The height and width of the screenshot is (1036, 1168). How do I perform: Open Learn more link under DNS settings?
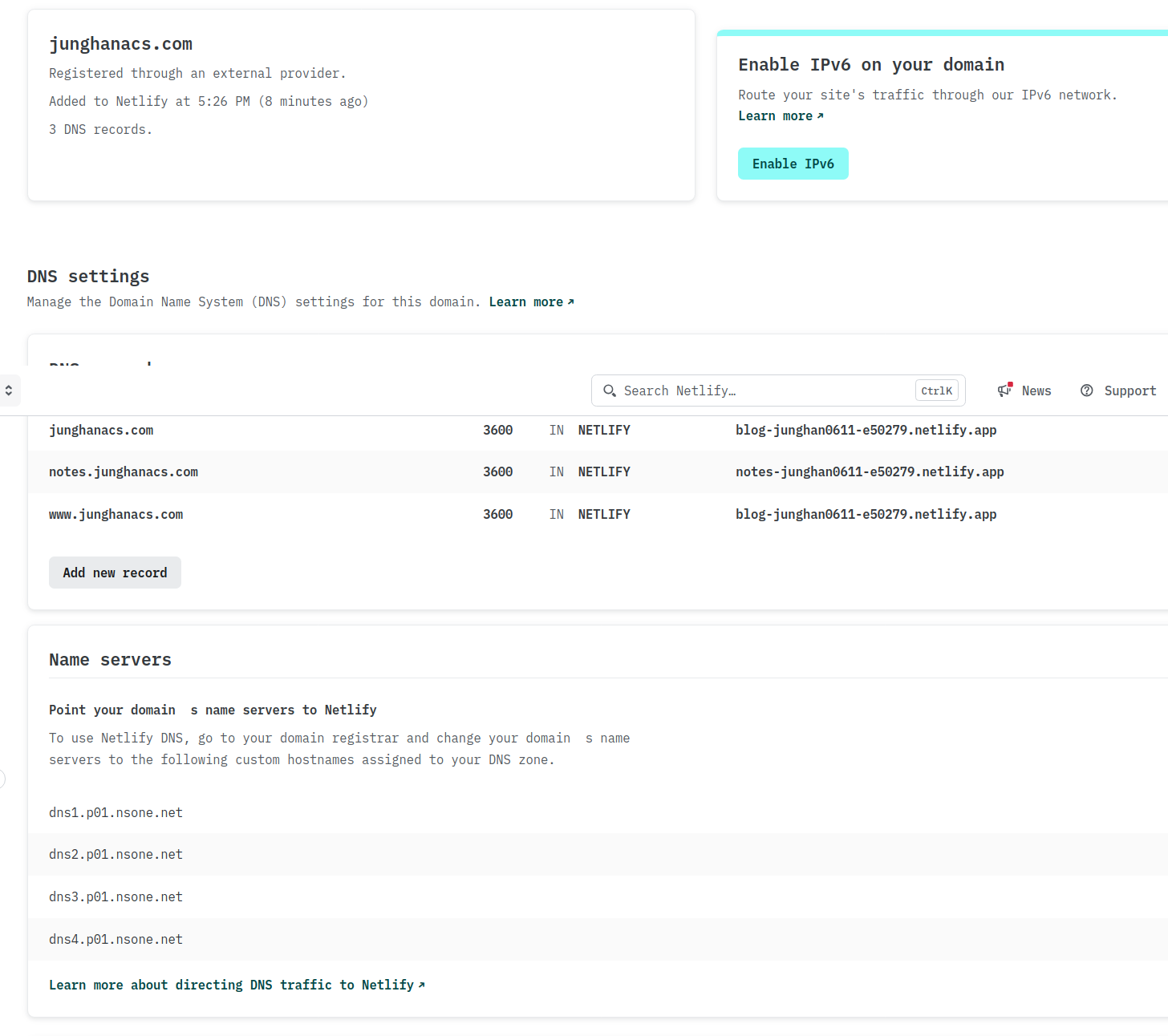click(x=531, y=301)
